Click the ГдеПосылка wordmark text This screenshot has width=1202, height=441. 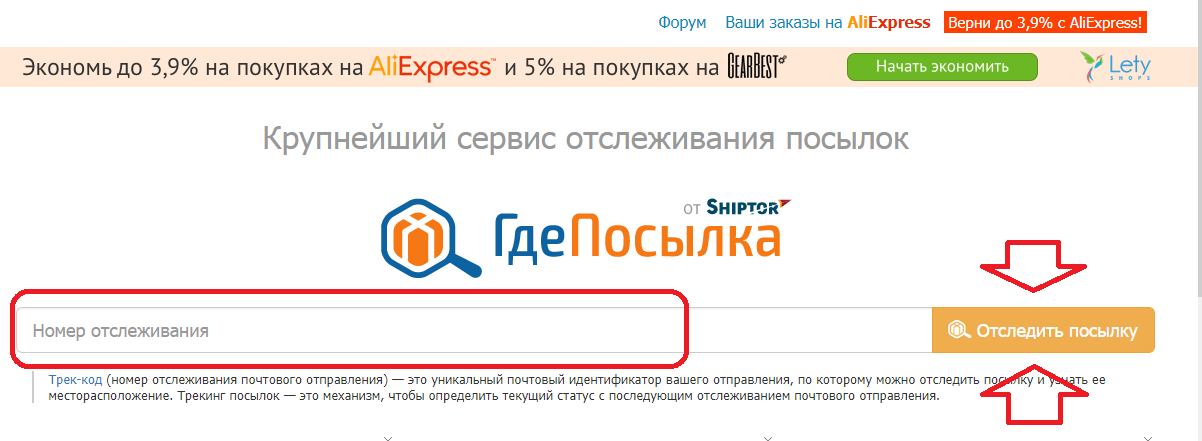point(638,238)
